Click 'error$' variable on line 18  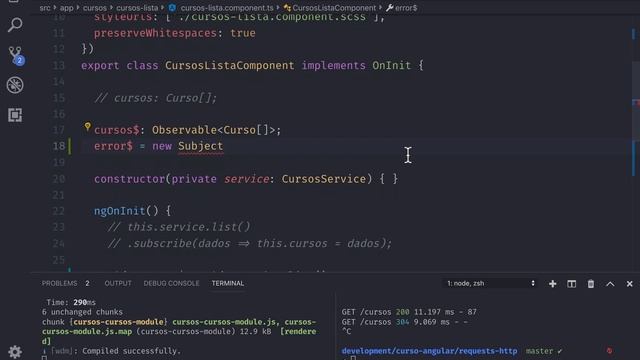[x=113, y=146]
